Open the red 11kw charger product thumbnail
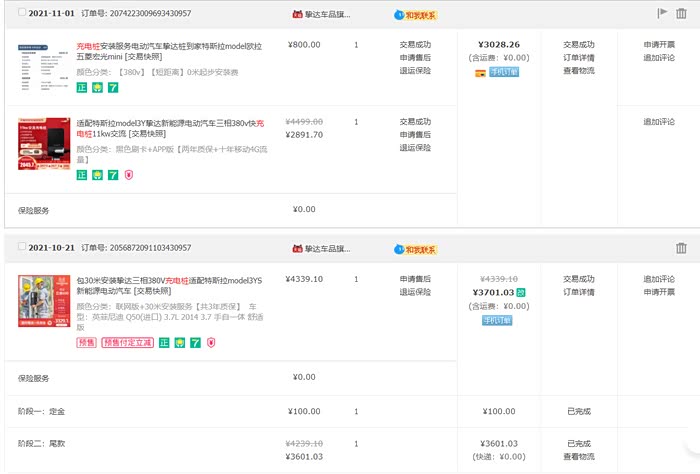Viewport: 700px width, 474px height. (x=44, y=144)
